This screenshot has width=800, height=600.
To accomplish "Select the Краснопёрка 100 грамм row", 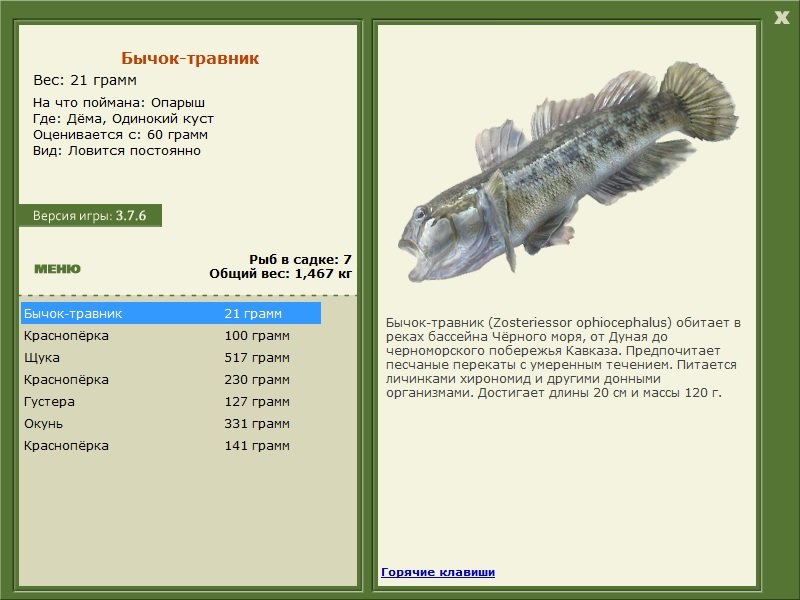I will click(171, 336).
